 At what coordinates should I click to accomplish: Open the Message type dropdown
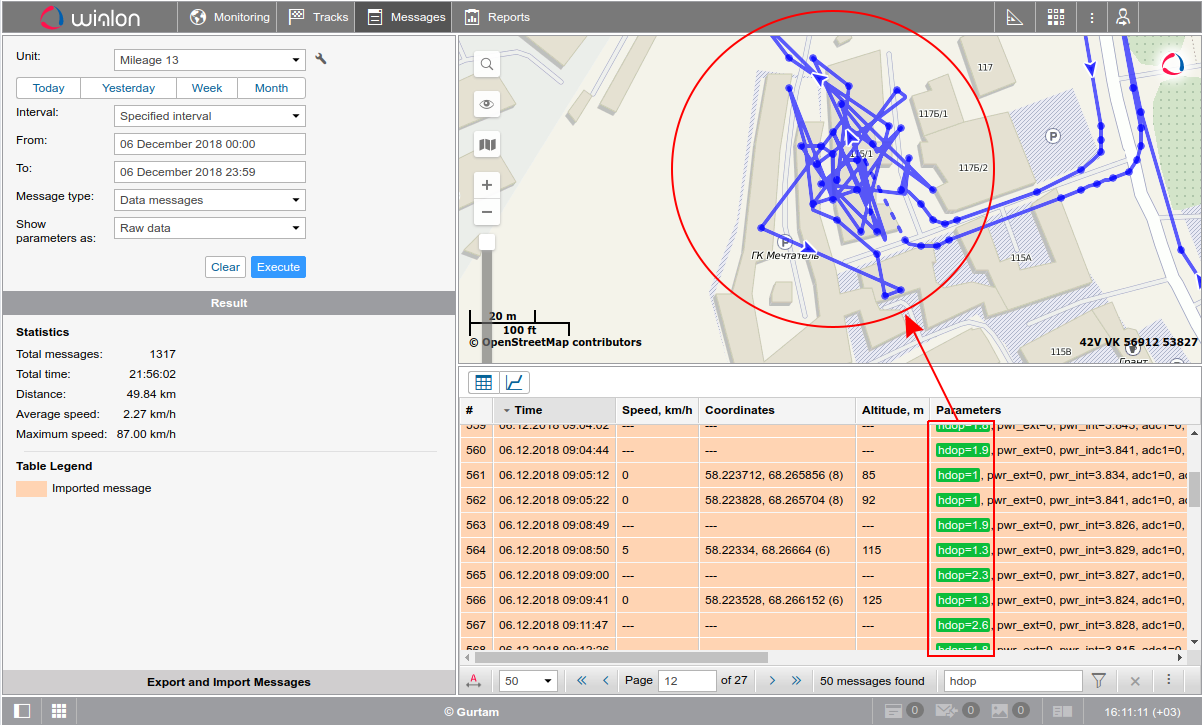[x=209, y=200]
